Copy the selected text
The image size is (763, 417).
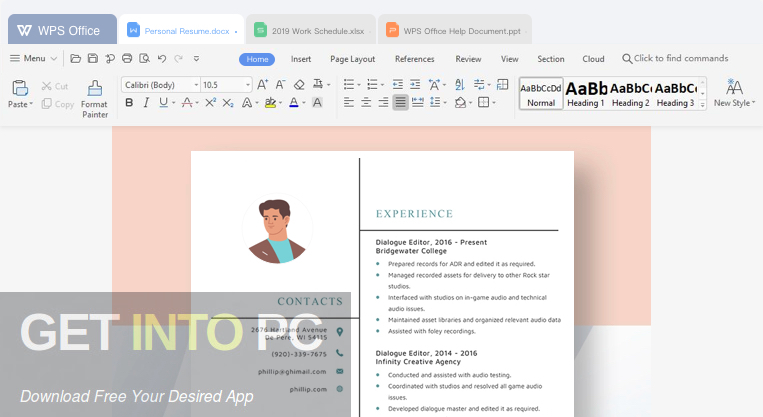click(x=57, y=104)
